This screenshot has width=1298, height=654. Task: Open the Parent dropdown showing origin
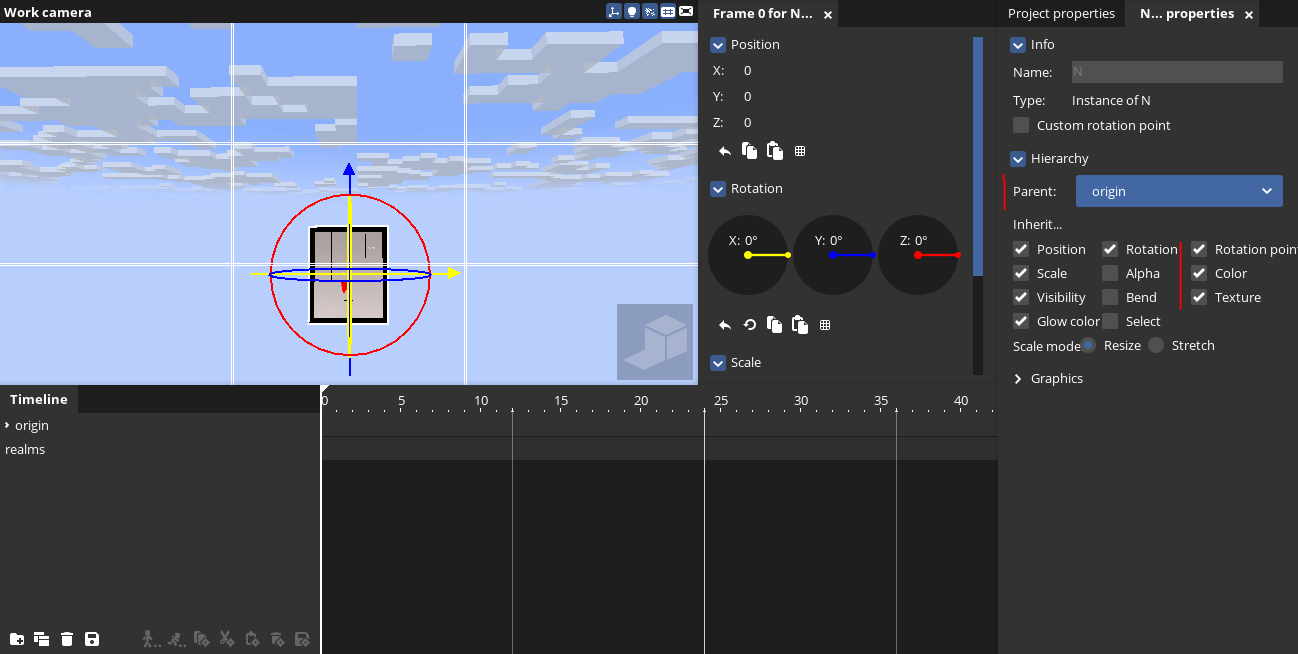(x=1179, y=191)
